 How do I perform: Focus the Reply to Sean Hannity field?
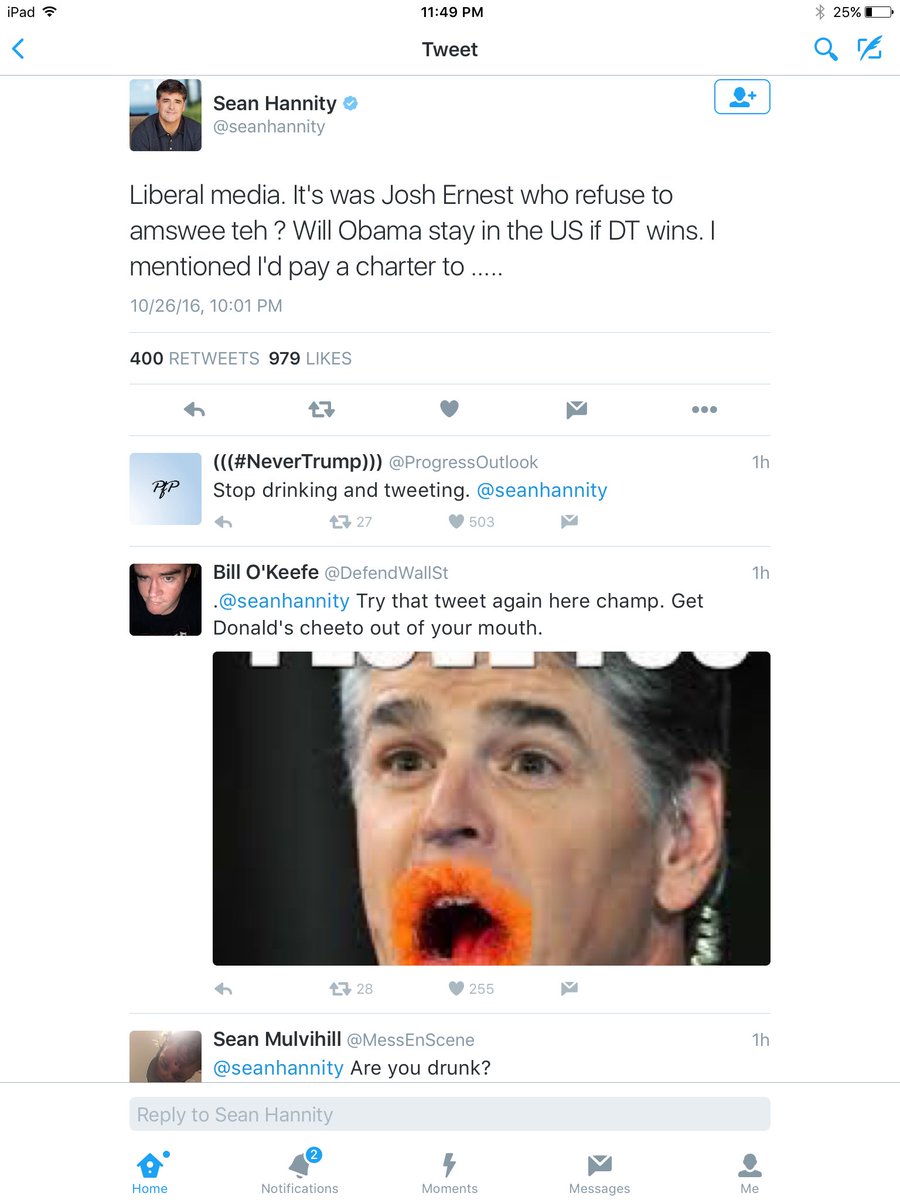tap(450, 1114)
